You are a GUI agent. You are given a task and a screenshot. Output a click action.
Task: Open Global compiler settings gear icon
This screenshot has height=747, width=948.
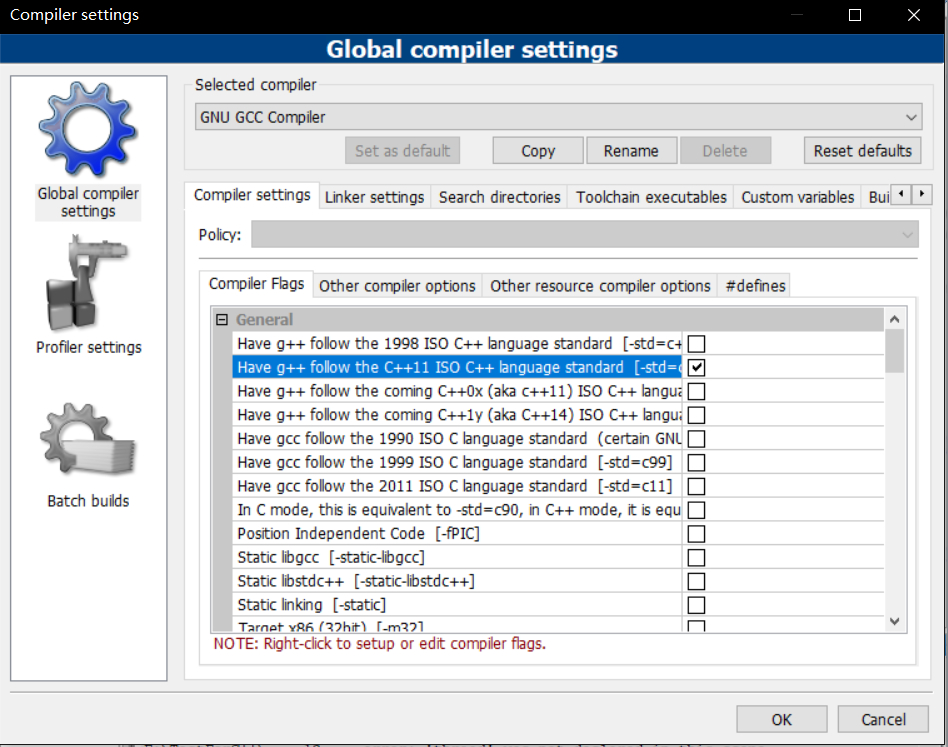[88, 129]
